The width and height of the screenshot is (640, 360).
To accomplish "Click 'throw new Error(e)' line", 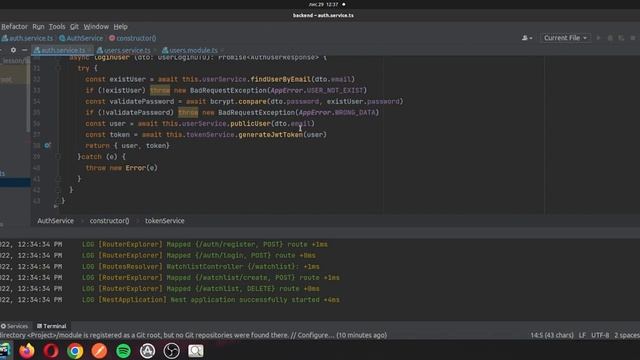I will coord(122,168).
